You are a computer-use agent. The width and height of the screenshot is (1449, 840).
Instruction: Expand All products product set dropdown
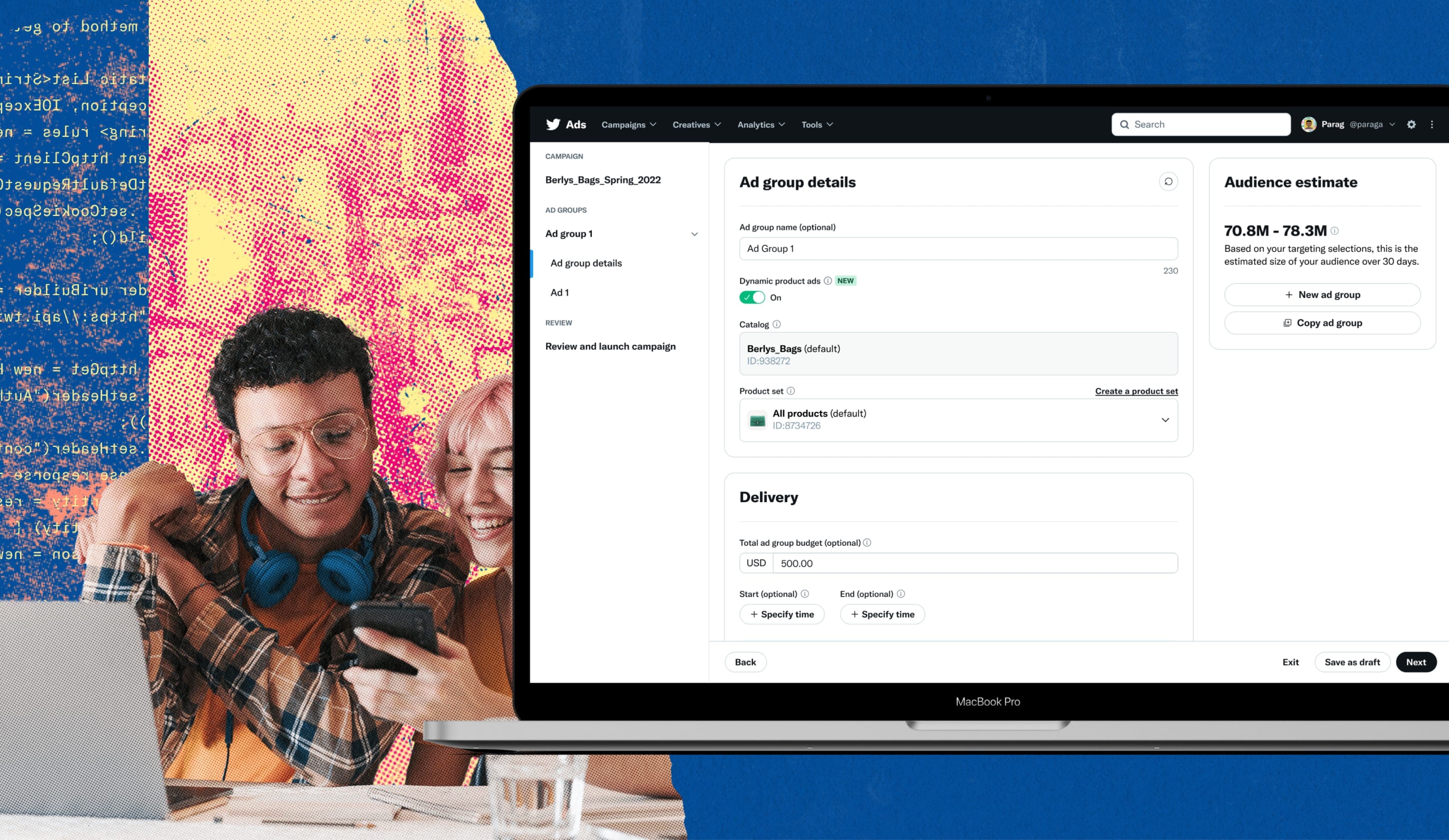pyautogui.click(x=1165, y=419)
